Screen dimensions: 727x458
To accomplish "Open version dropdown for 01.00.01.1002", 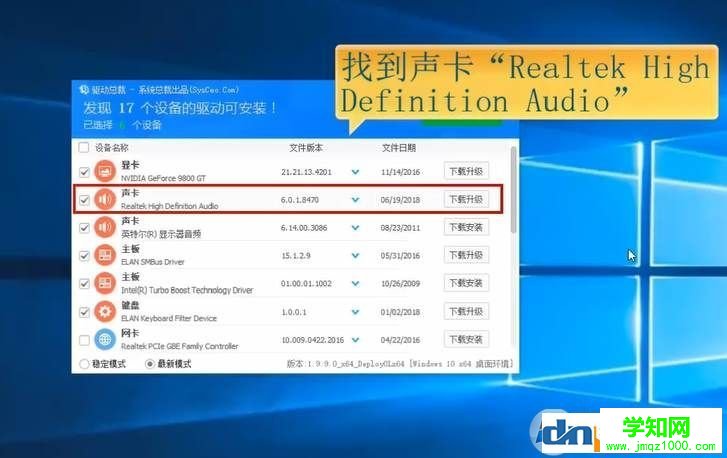I will (x=355, y=283).
